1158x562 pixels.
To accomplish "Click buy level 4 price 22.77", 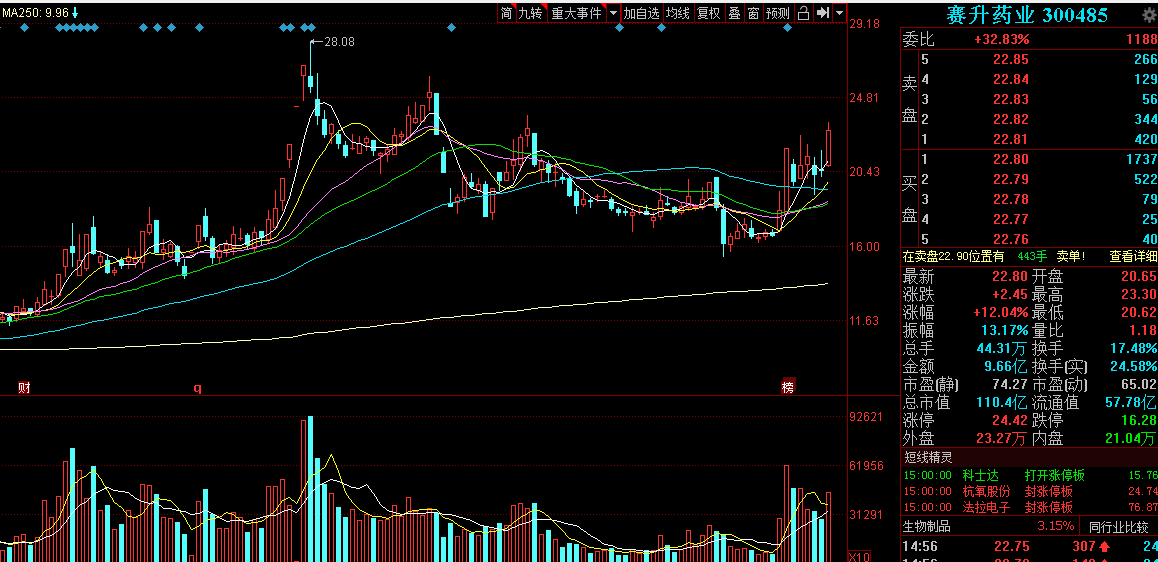I will [x=1011, y=219].
